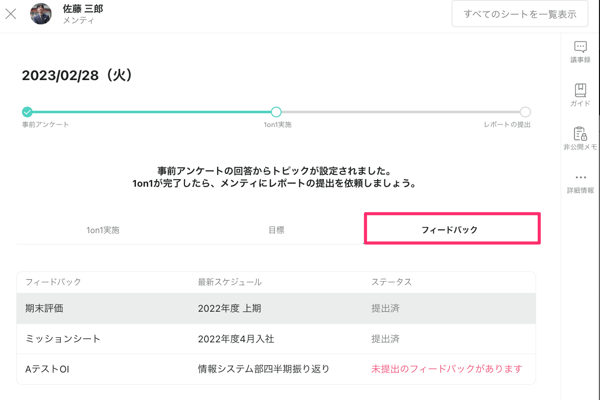Click the completed 事前アンケート step marker
The width and height of the screenshot is (600, 400).
[x=27, y=112]
